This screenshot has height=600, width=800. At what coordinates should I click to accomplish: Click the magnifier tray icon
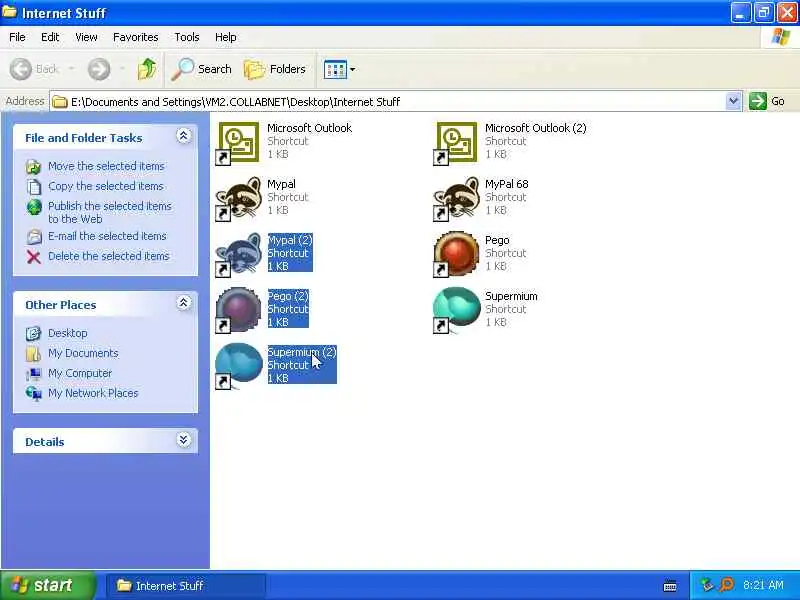tap(727, 585)
